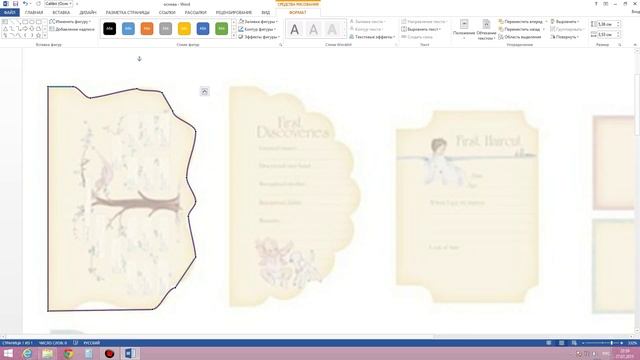Save the document from quick access toolbar

(15, 4)
